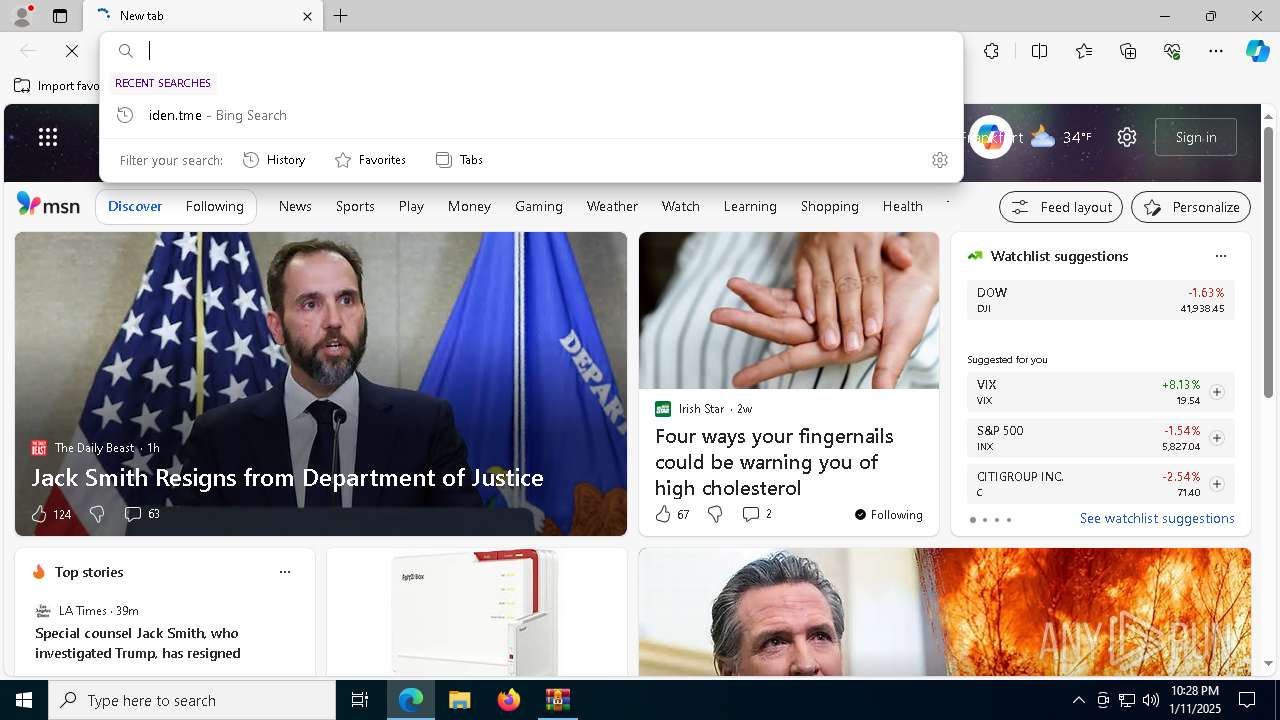Open the Learning category

(x=750, y=206)
